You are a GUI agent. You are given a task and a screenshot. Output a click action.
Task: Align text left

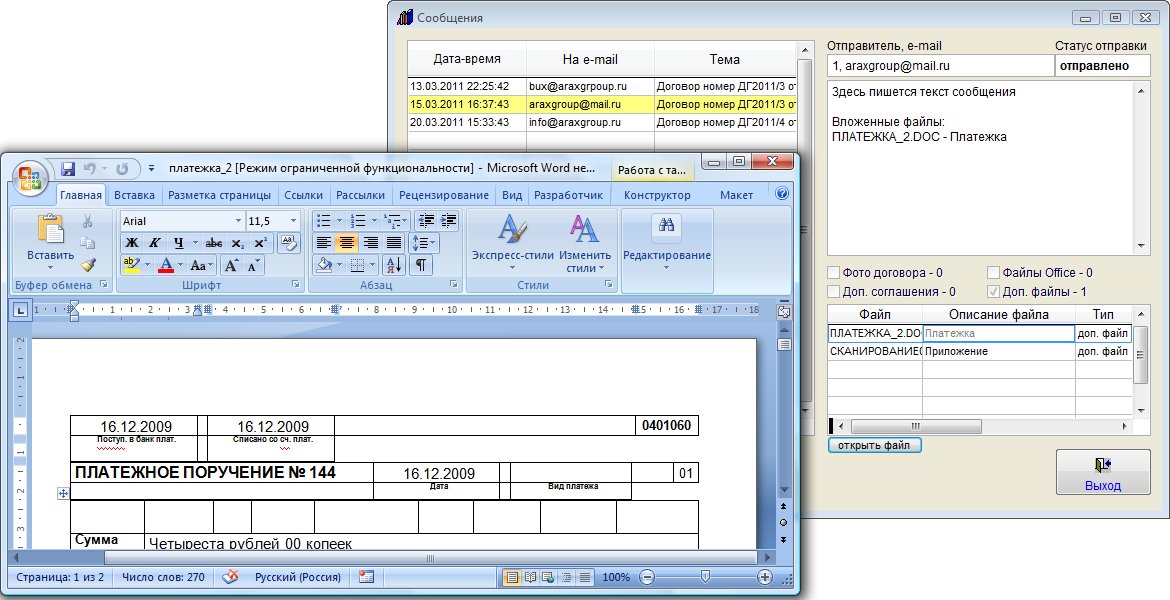(x=323, y=243)
